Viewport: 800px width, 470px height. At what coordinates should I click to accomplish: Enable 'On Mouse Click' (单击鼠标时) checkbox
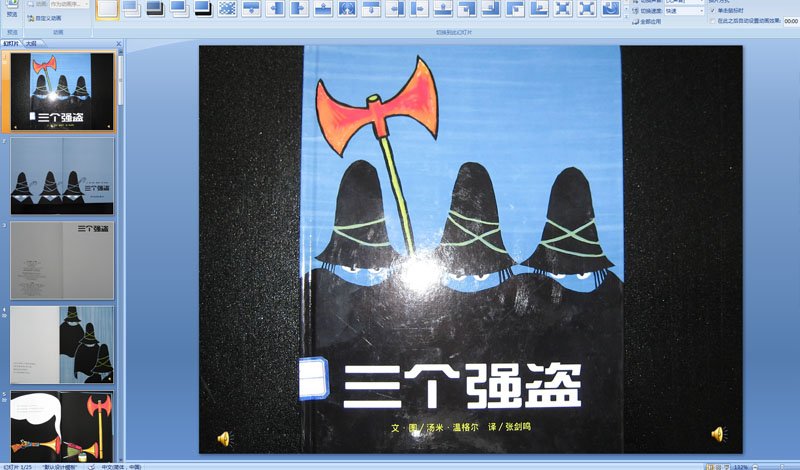click(713, 11)
